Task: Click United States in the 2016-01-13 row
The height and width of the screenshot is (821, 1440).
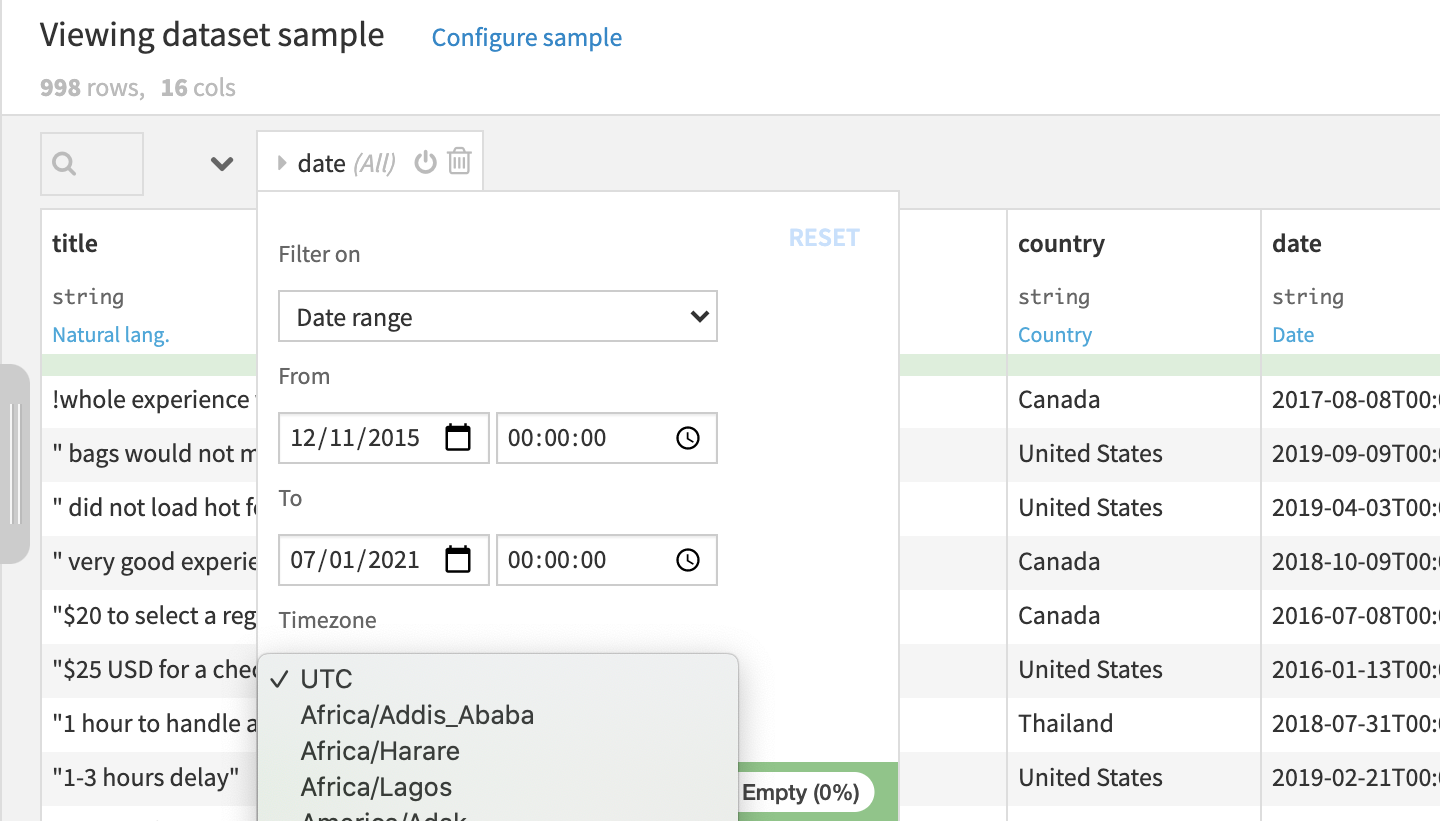Action: tap(1134, 669)
